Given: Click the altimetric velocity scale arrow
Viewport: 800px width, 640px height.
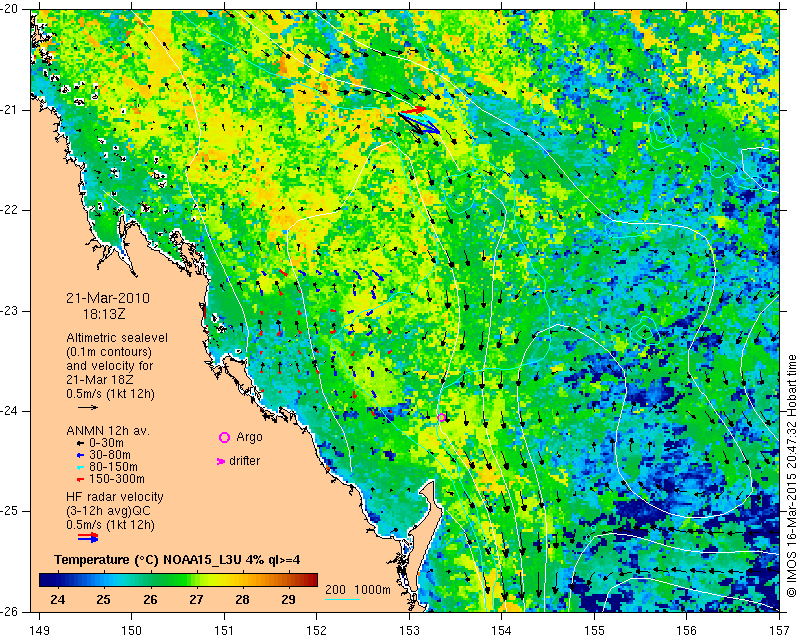Looking at the screenshot, I should coord(88,407).
